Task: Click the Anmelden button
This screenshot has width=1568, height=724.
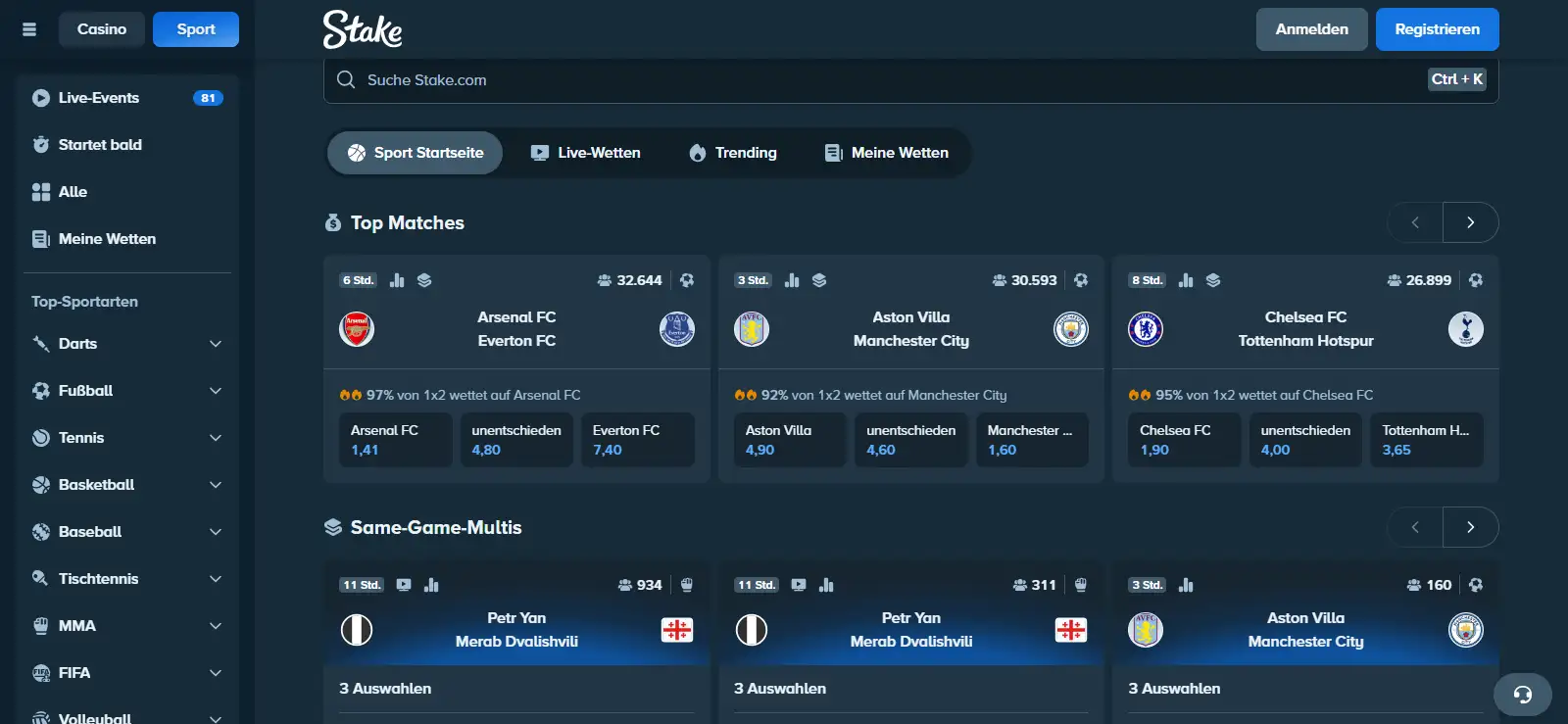Action: pos(1311,29)
